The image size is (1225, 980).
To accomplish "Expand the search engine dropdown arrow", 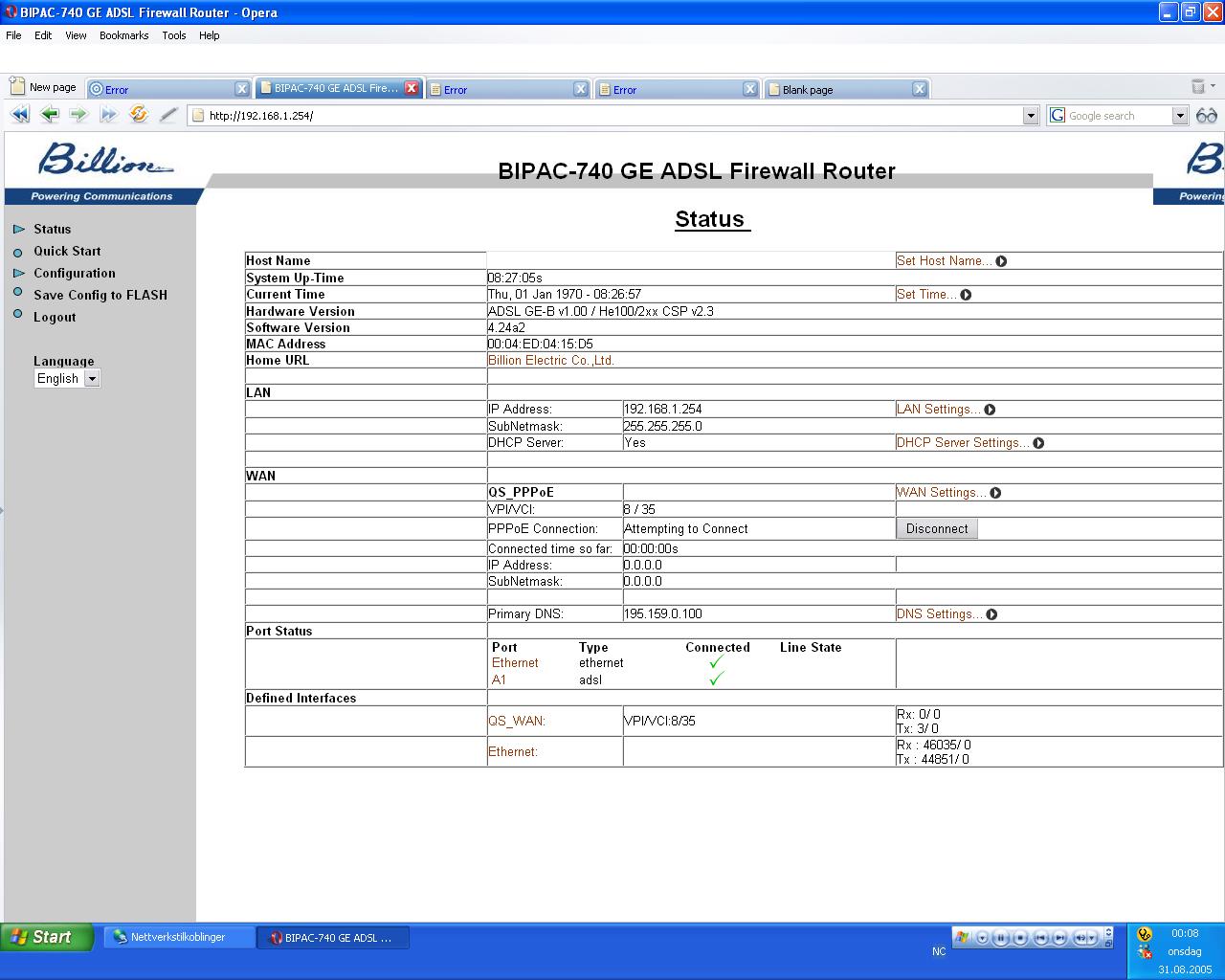I will click(1180, 116).
